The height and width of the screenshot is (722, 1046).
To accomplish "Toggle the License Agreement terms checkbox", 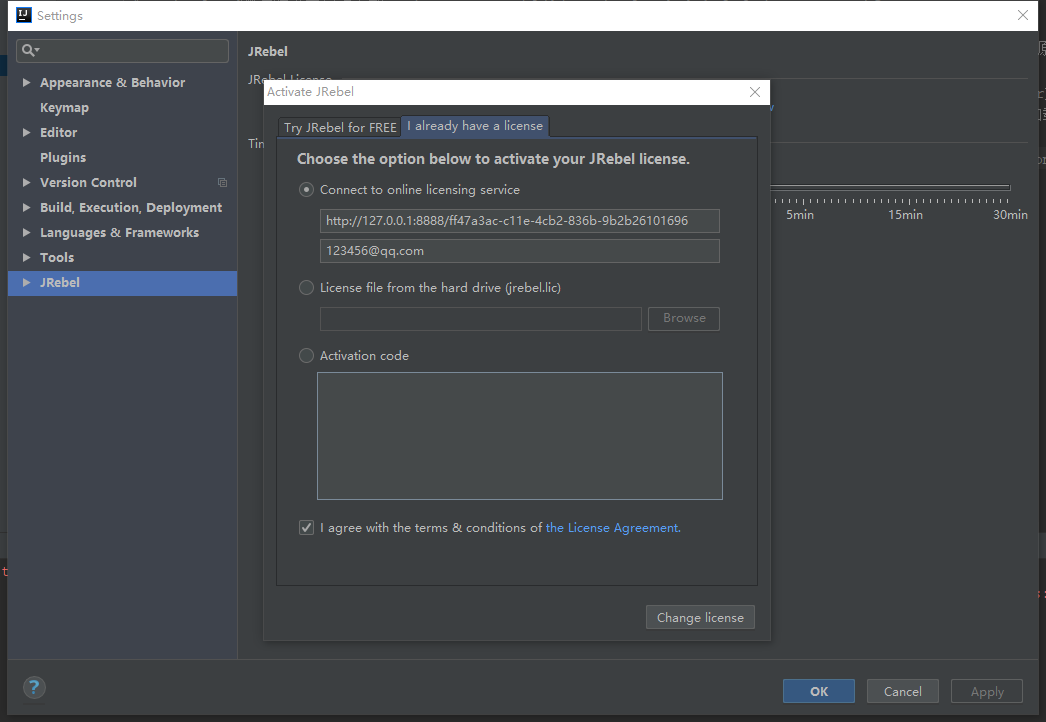I will coord(306,528).
